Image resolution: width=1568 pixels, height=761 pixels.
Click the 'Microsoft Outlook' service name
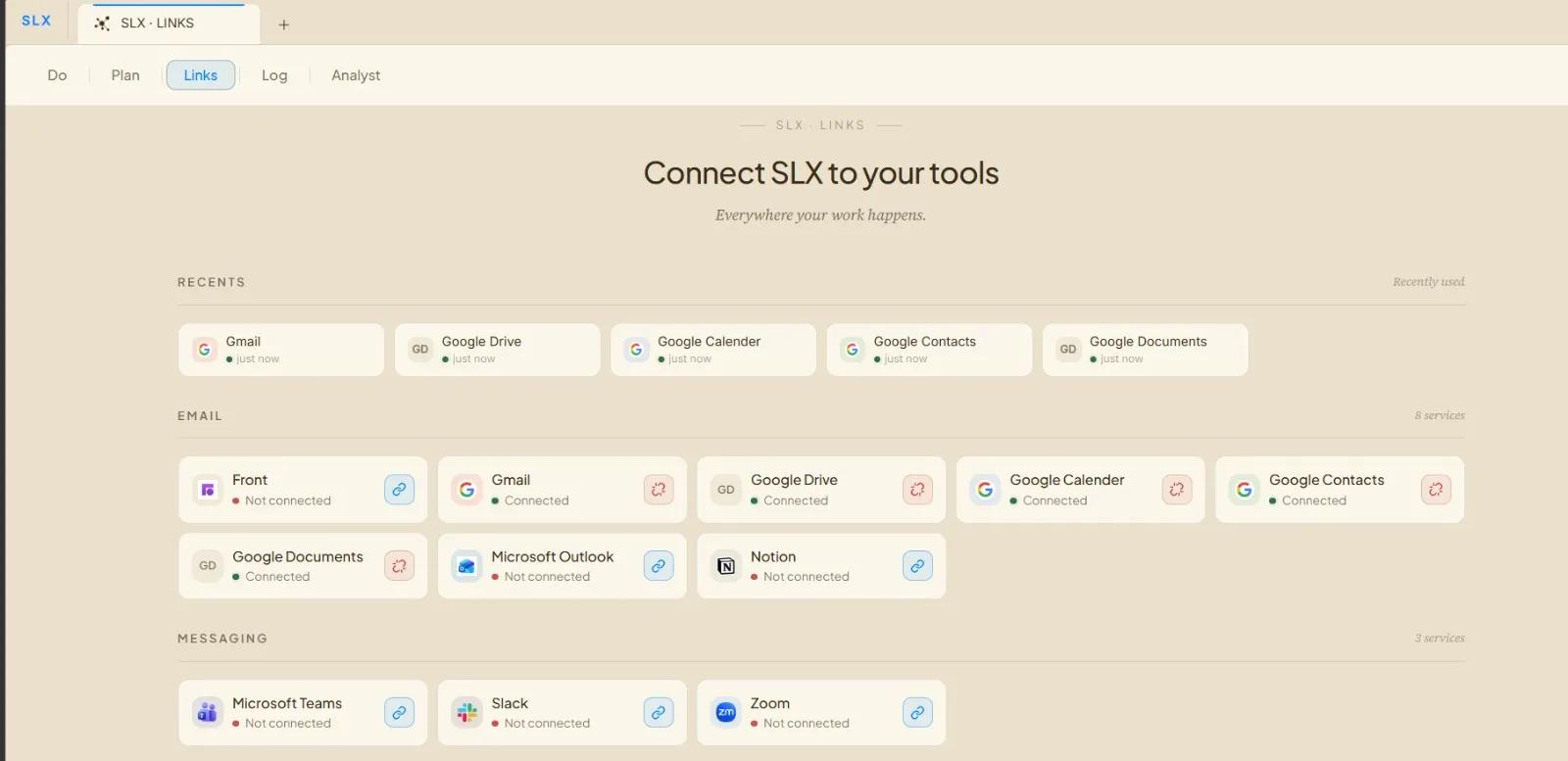point(553,556)
